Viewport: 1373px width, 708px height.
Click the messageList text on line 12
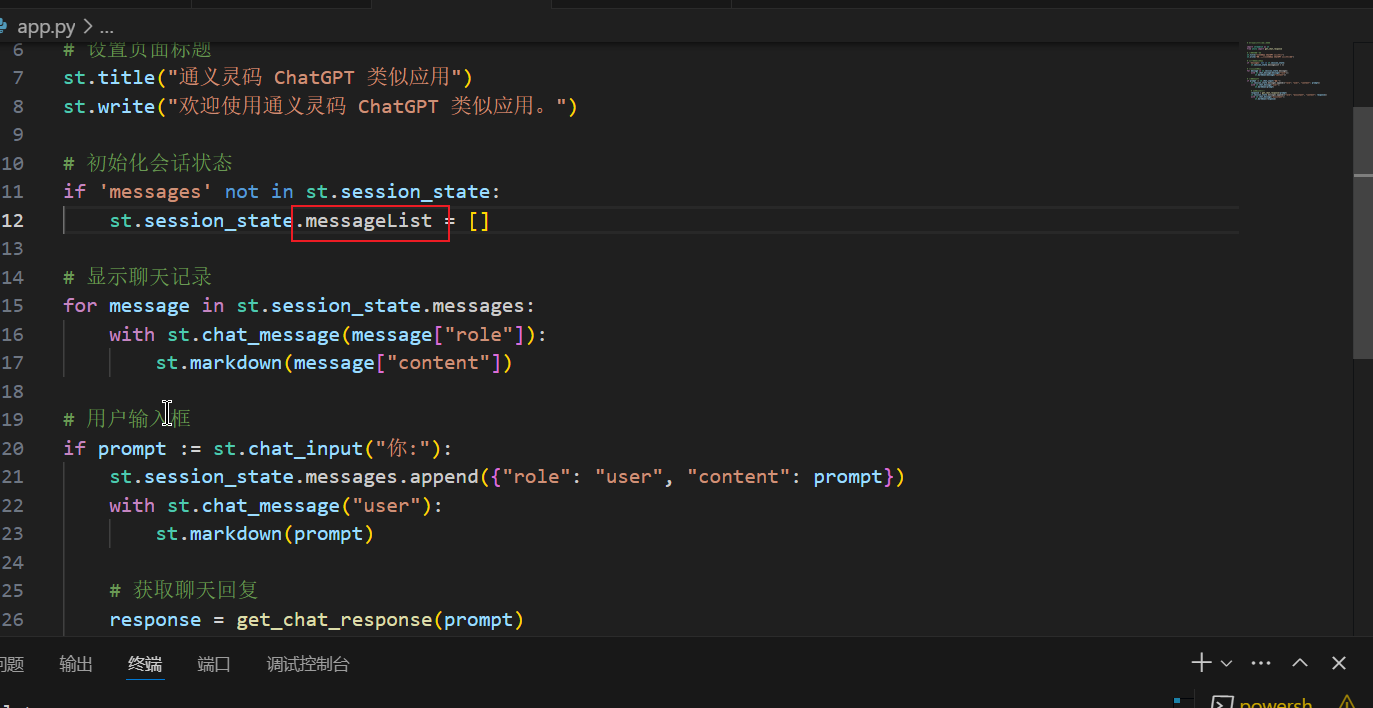click(x=369, y=220)
